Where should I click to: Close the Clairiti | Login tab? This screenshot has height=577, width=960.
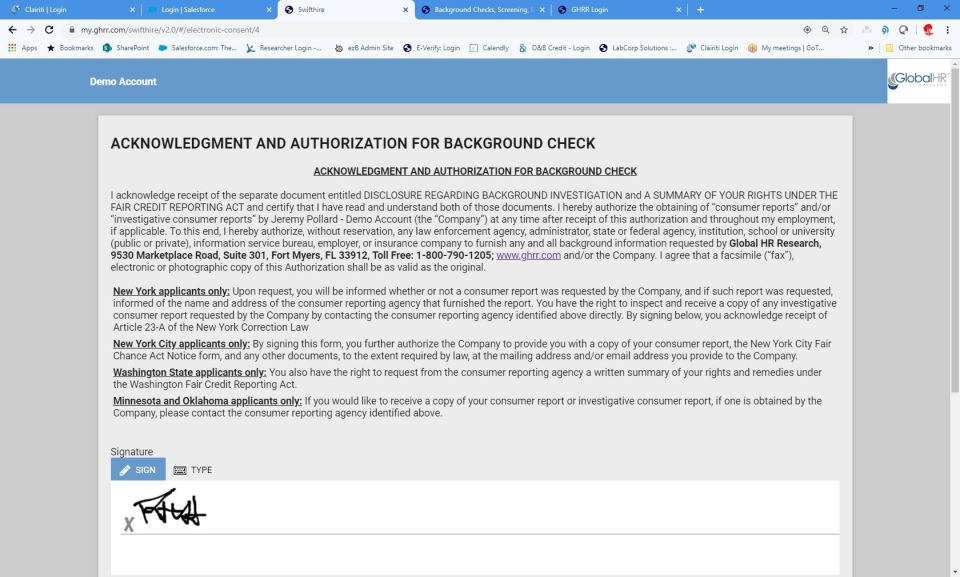[x=132, y=10]
